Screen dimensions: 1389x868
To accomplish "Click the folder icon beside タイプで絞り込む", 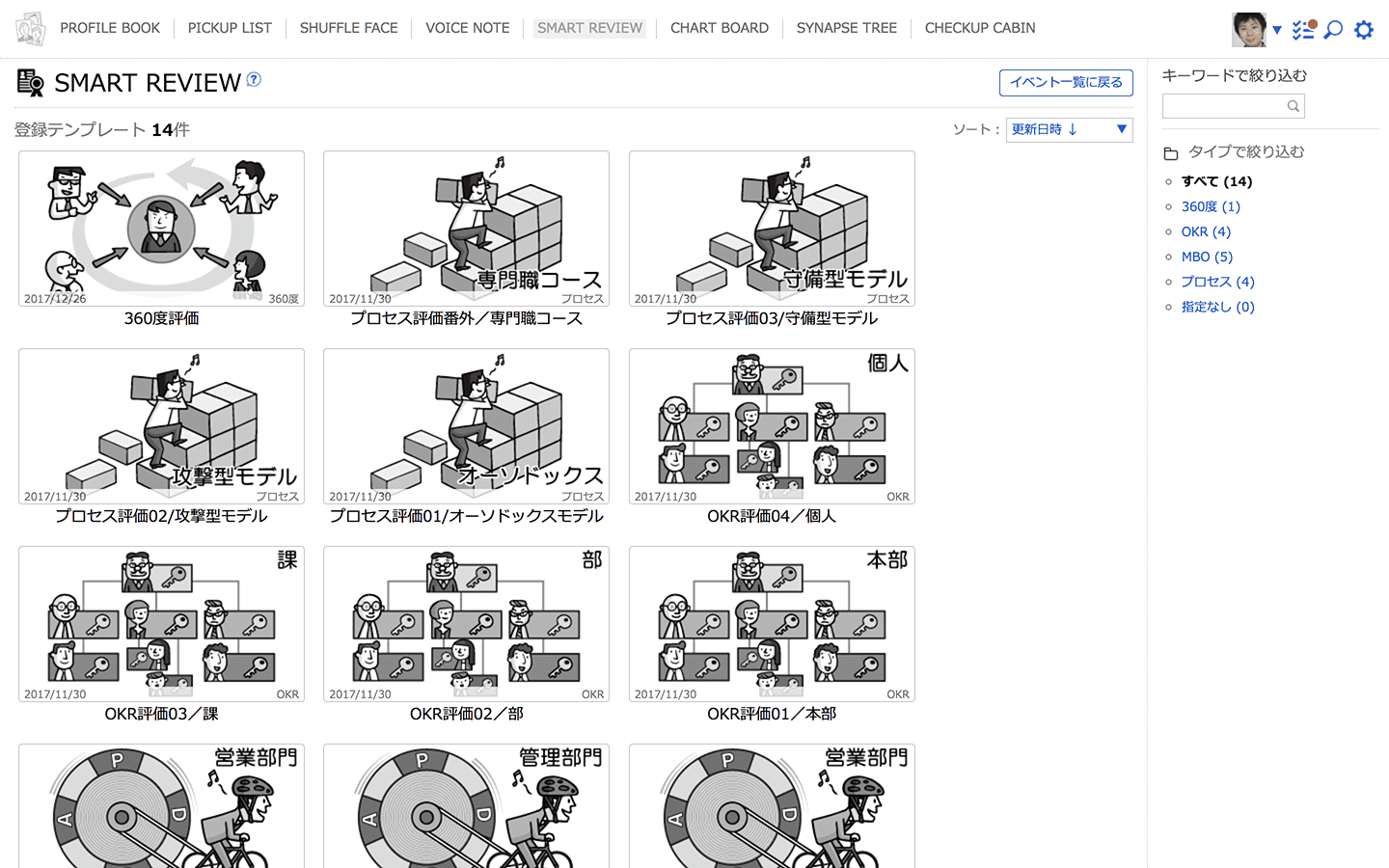I will (1171, 153).
